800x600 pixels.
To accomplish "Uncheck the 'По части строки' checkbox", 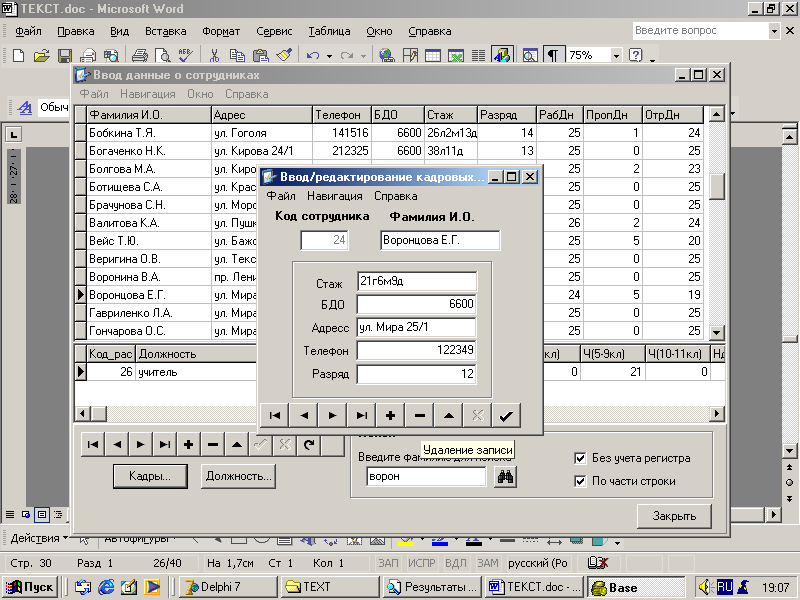I will (580, 481).
